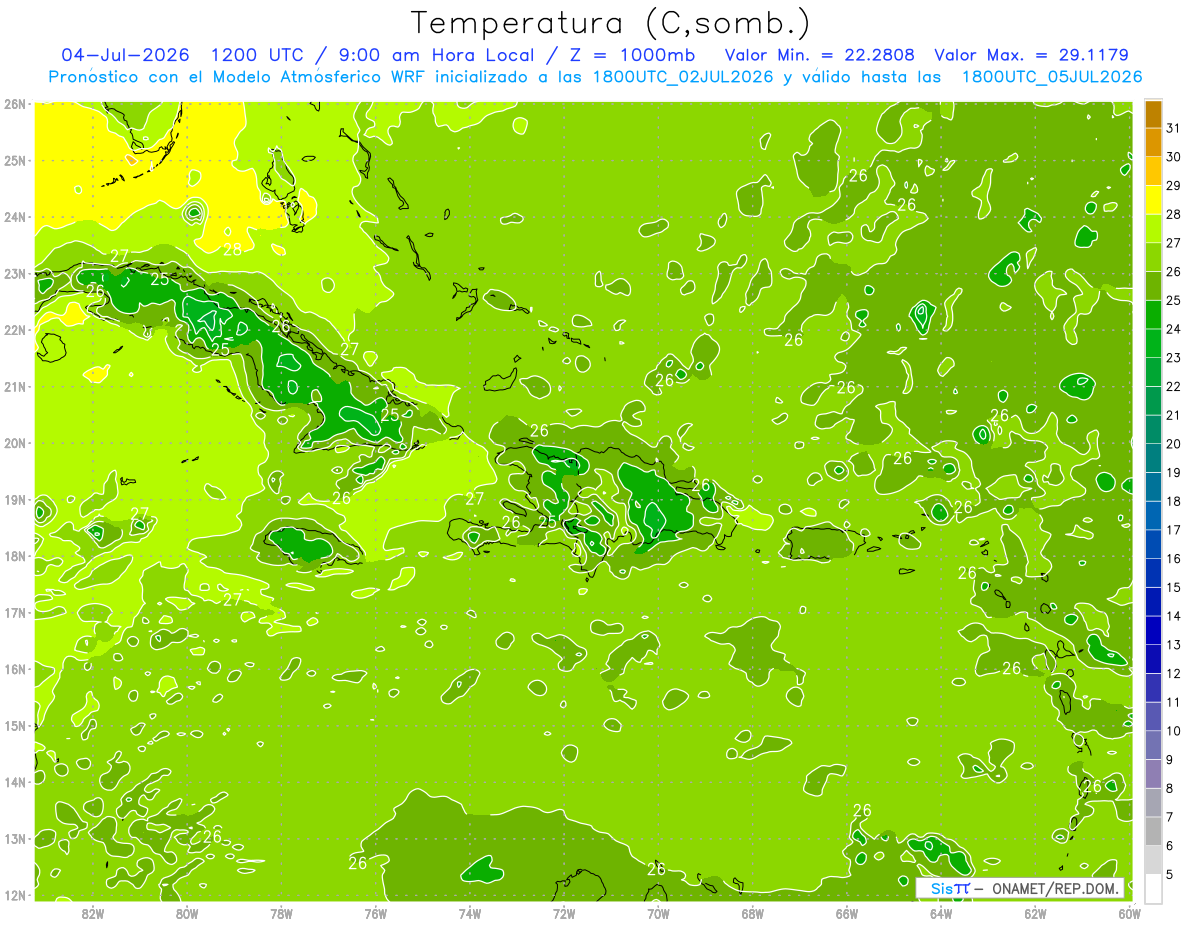Click the title 'Temperatura (C,somb.)'

tap(611, 24)
